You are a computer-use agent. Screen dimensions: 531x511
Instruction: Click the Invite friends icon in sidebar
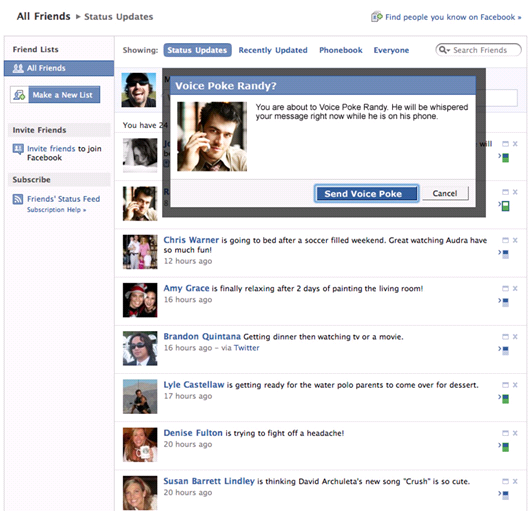18,149
